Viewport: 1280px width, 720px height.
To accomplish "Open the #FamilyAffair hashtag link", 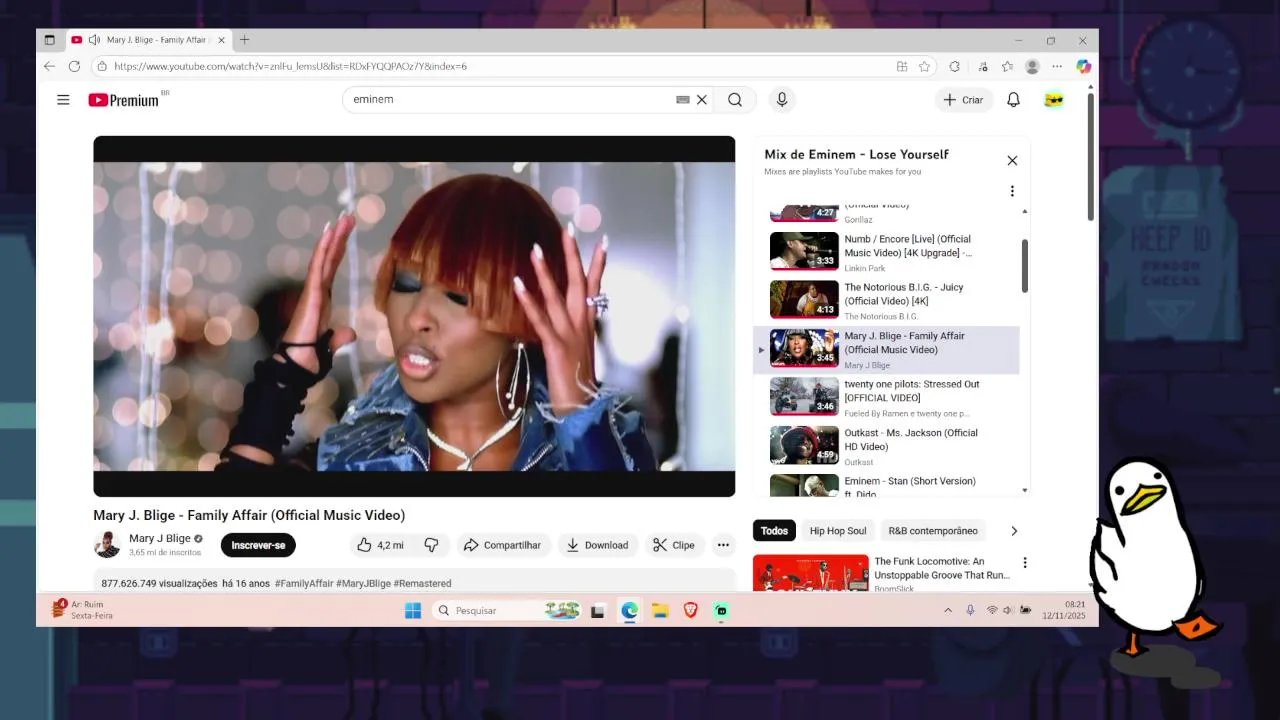I will 304,584.
